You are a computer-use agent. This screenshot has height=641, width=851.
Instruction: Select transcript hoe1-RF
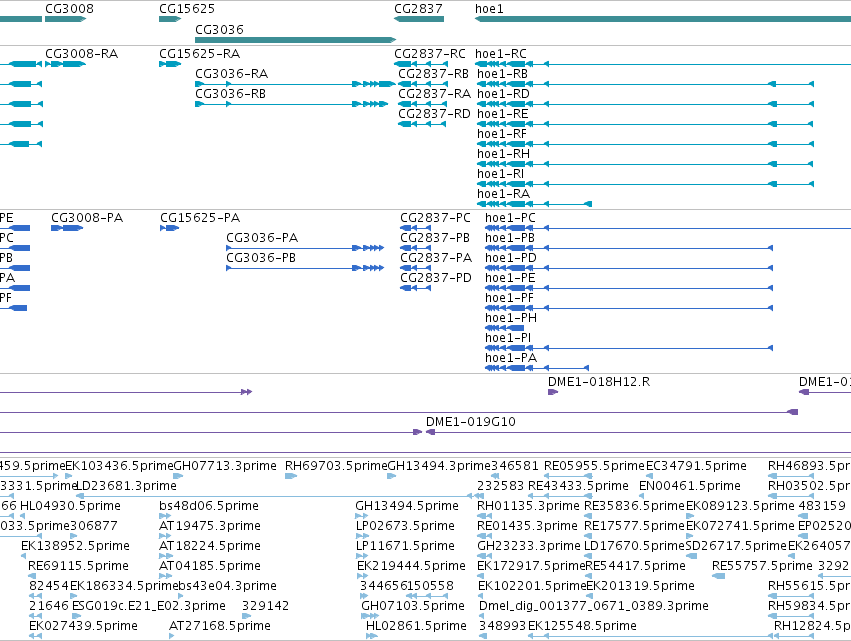pyautogui.click(x=645, y=144)
